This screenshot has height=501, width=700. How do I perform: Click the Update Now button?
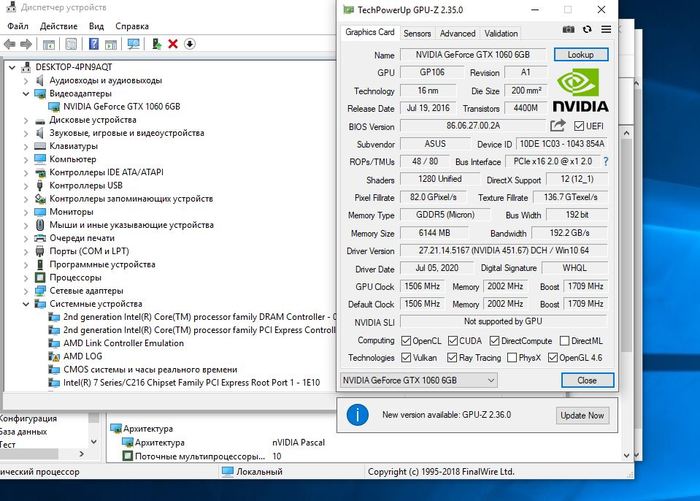tap(581, 415)
